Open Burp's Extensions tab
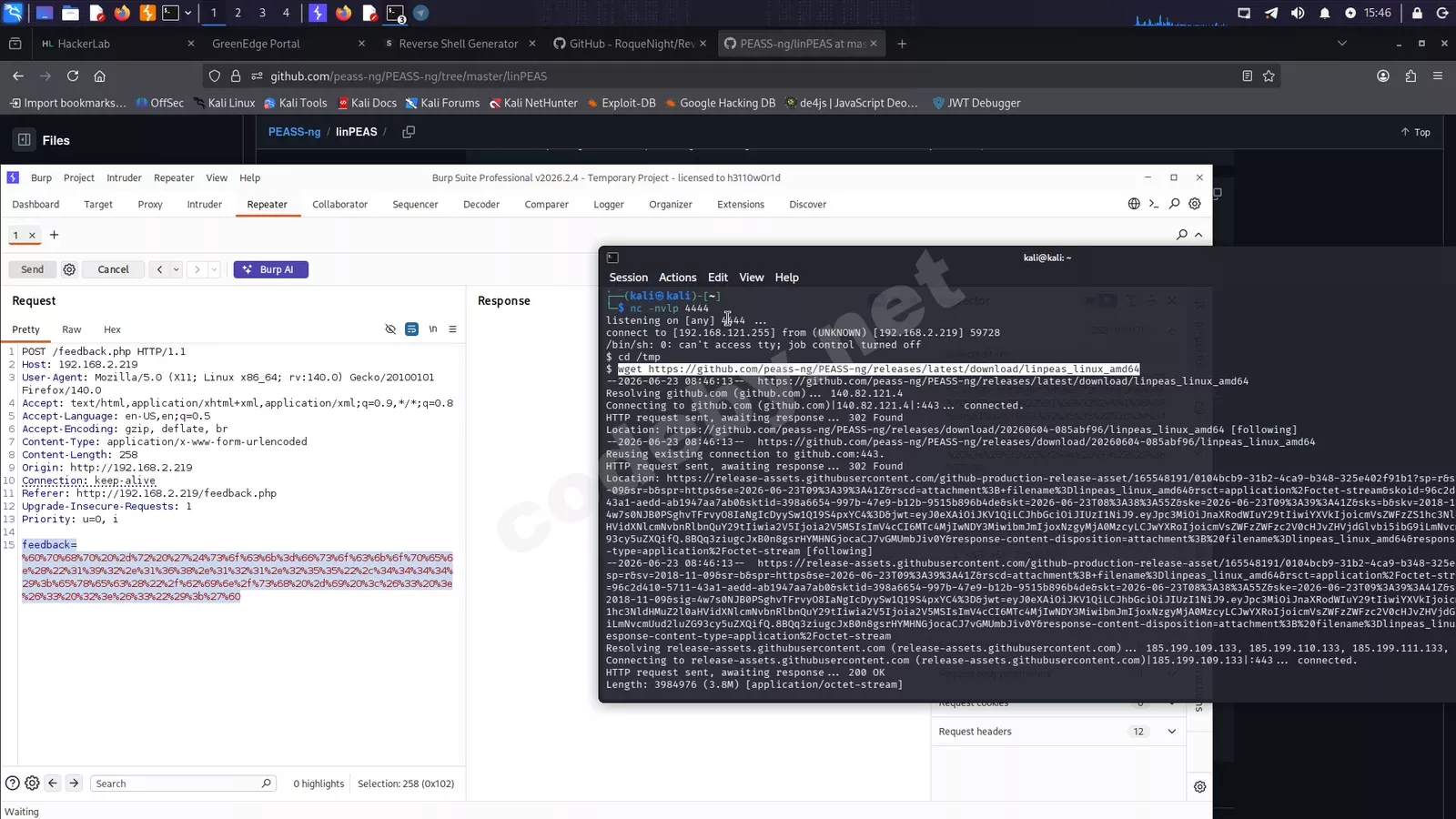The width and height of the screenshot is (1456, 819). point(741,205)
